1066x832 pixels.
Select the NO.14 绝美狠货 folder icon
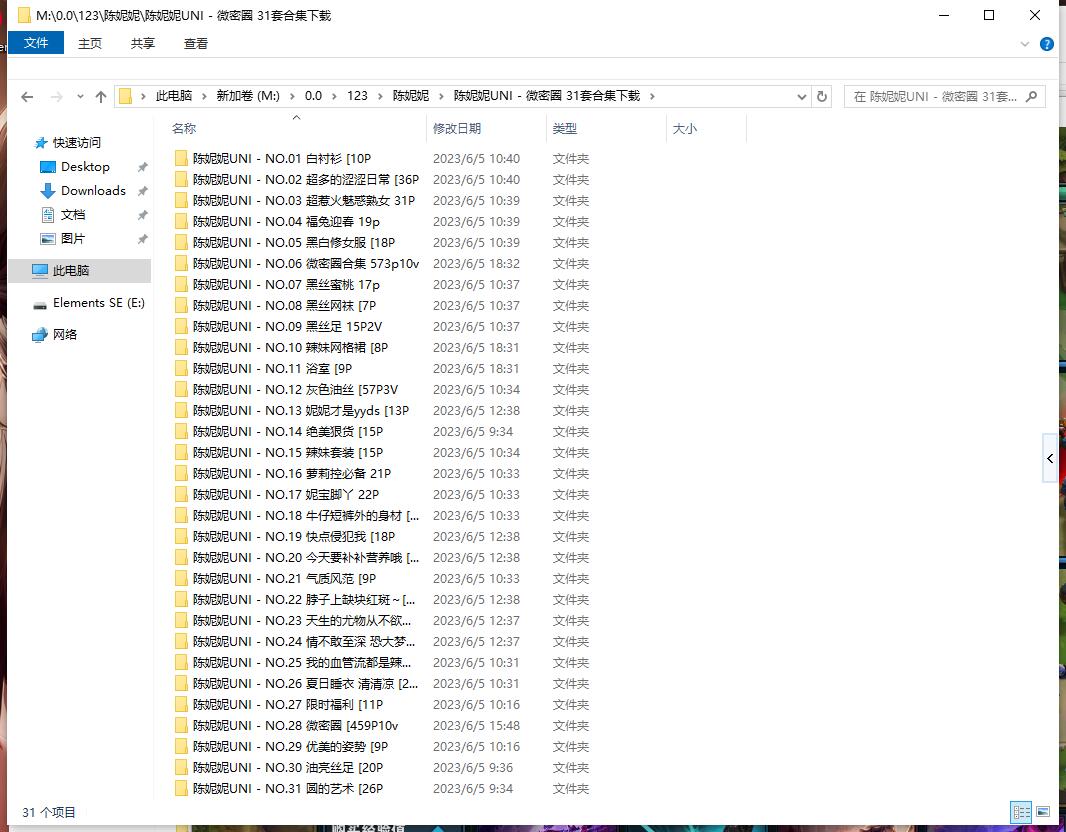point(181,432)
